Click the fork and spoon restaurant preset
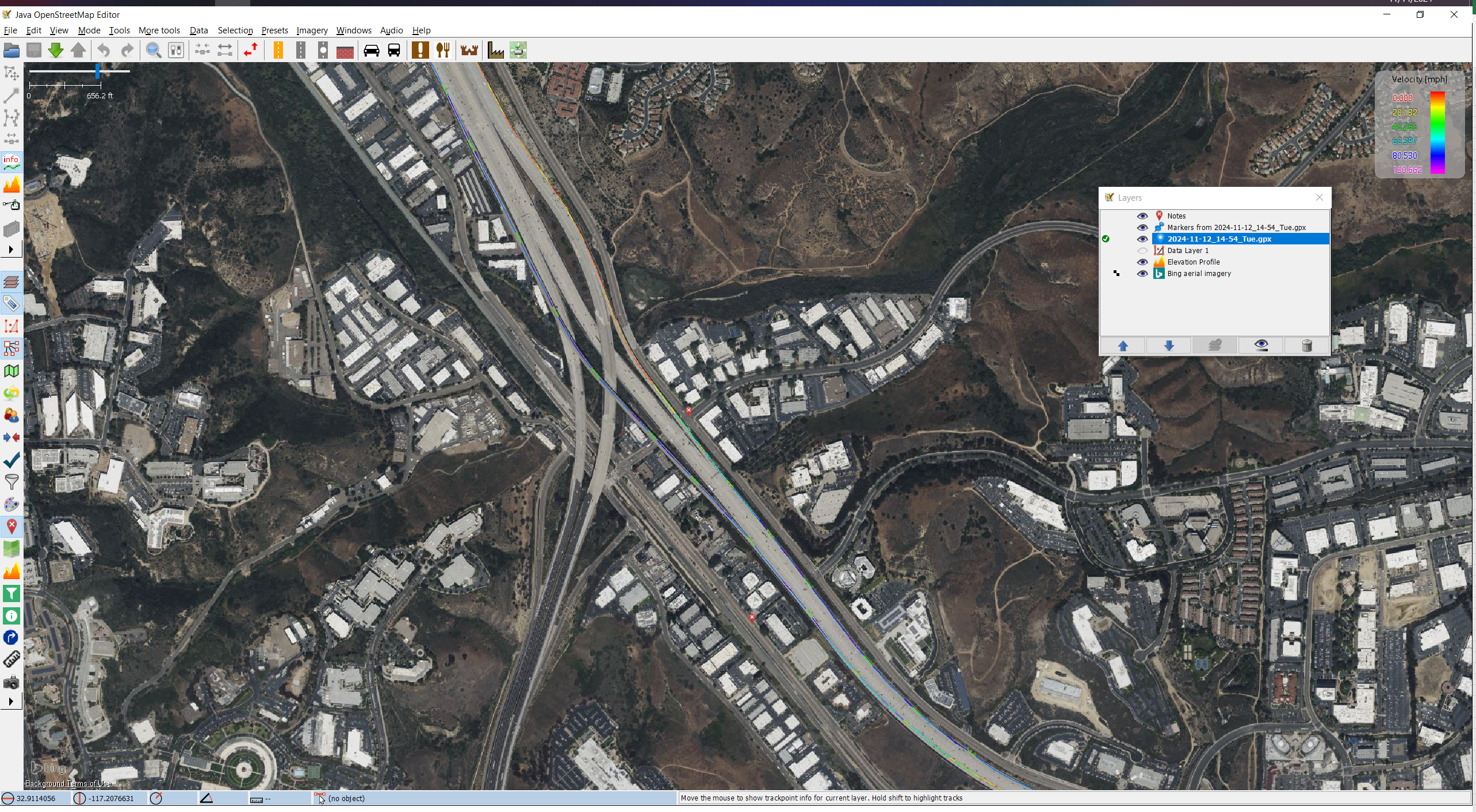1476x812 pixels. (x=443, y=51)
